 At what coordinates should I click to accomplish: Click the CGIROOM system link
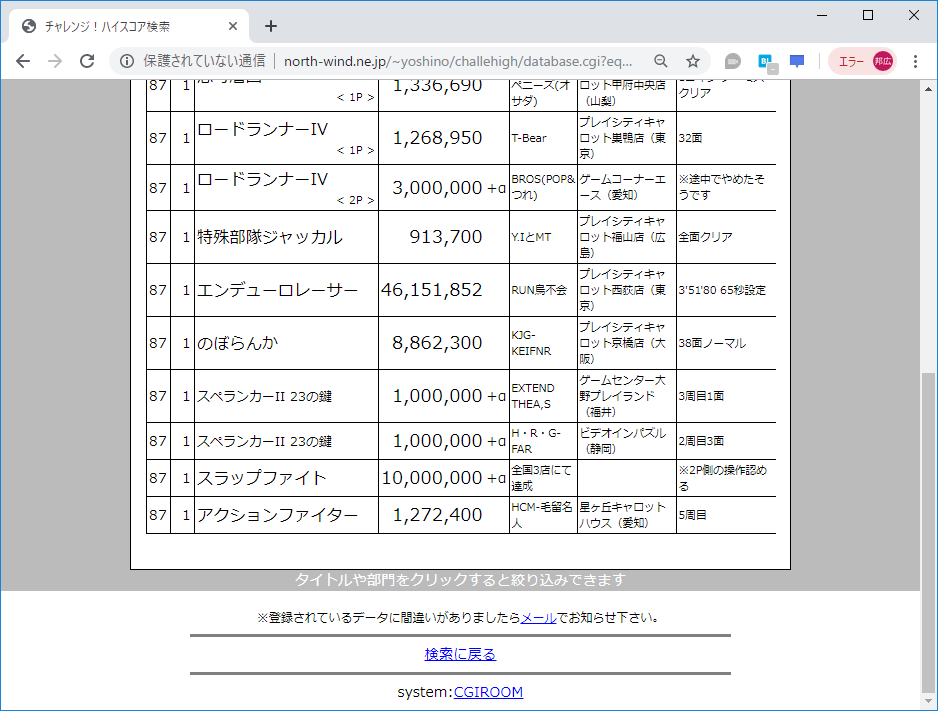tap(488, 691)
